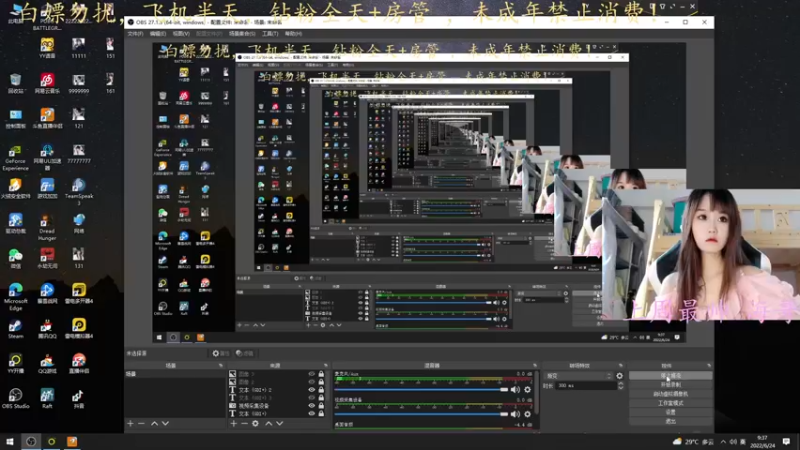Unlock the 图像 3 source lock

[321, 374]
